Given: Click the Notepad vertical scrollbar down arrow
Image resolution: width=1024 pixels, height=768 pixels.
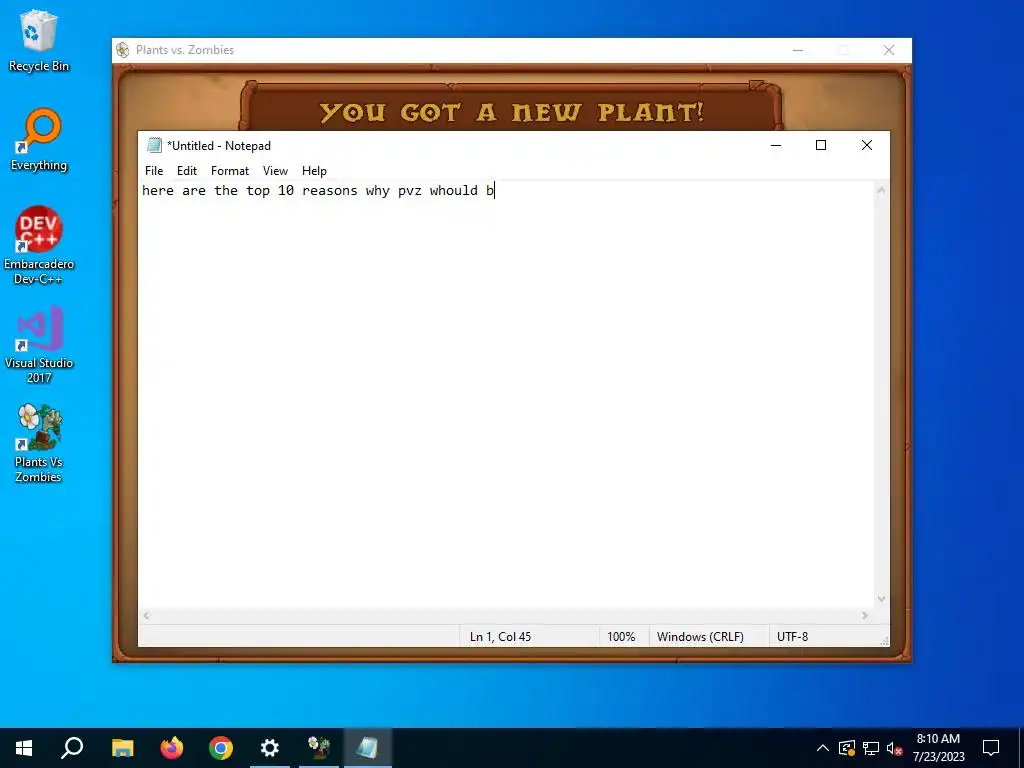Looking at the screenshot, I should coord(881,598).
